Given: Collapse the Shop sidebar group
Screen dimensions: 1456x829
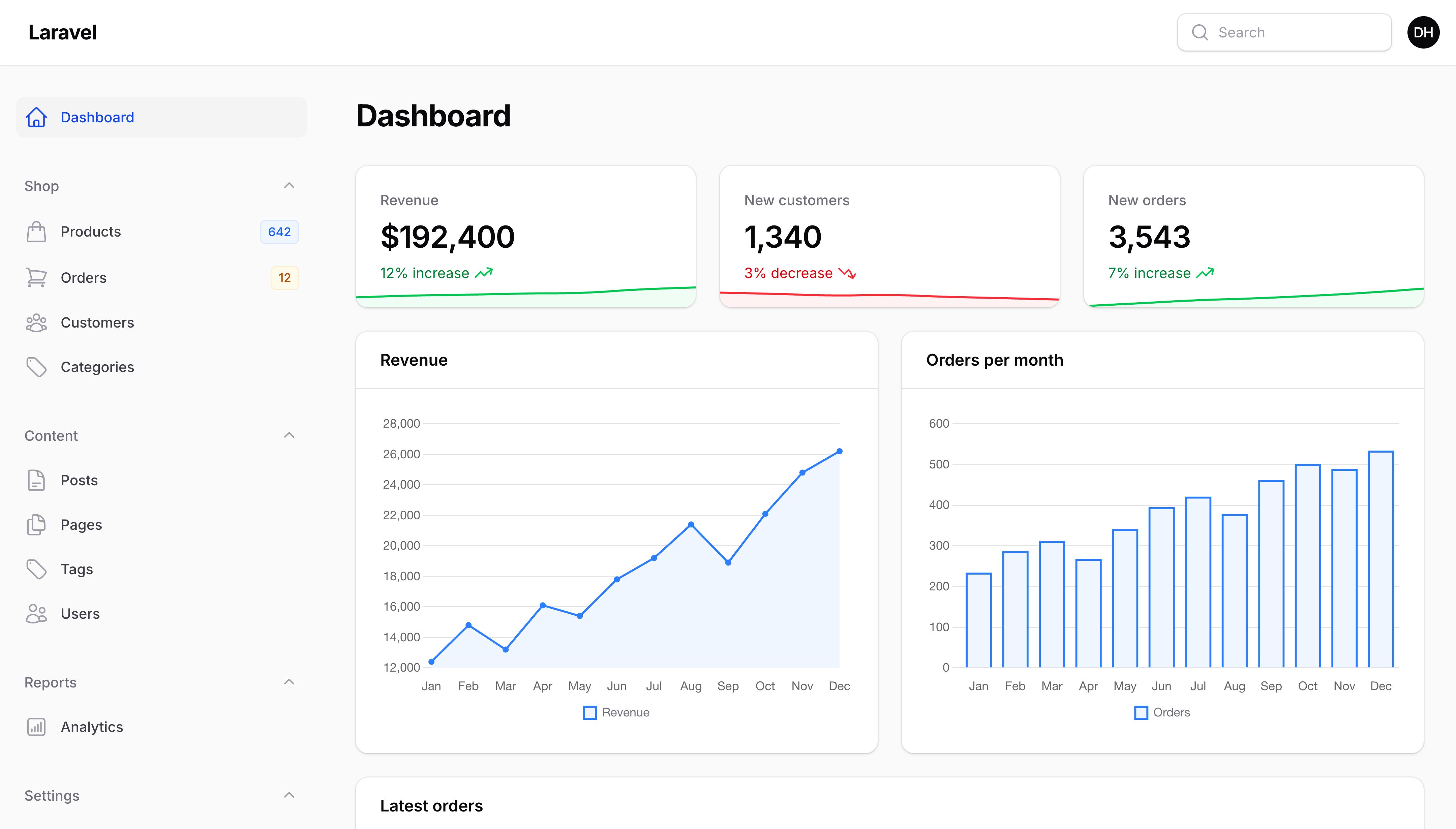Looking at the screenshot, I should tap(289, 186).
